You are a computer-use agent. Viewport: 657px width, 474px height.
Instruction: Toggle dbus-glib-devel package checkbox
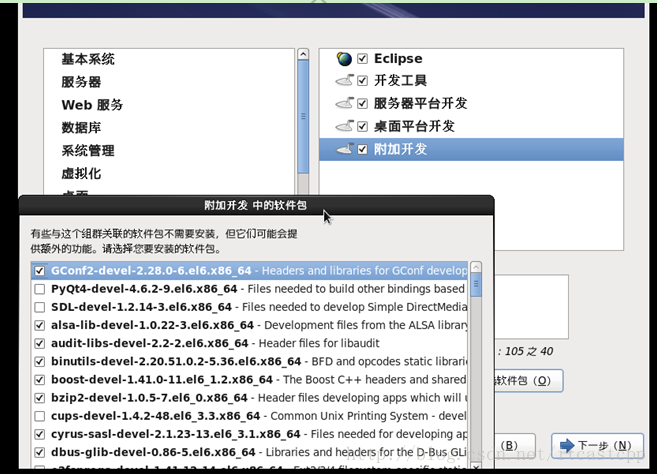[40, 453]
